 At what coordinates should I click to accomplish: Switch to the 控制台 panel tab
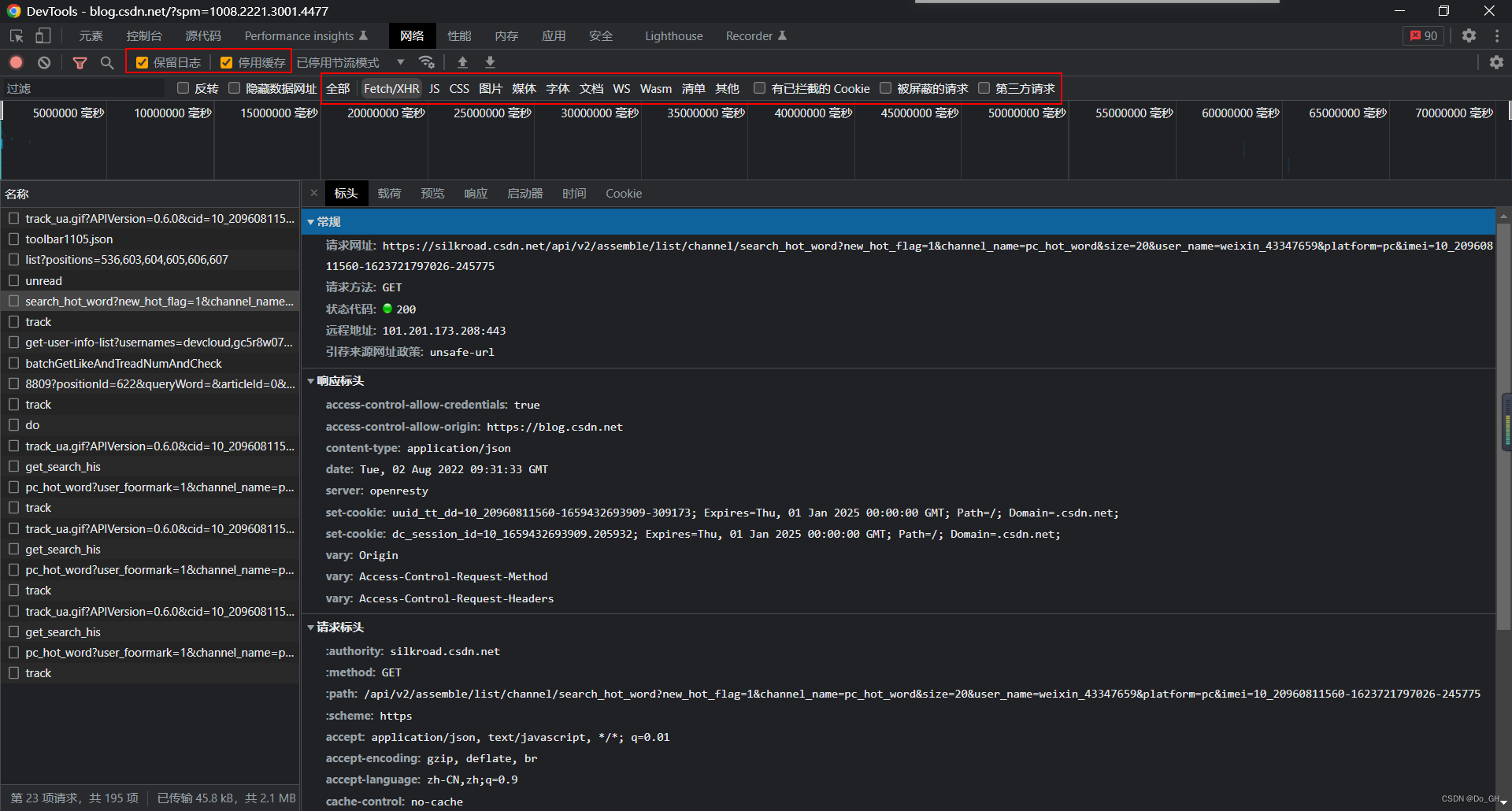[x=144, y=36]
